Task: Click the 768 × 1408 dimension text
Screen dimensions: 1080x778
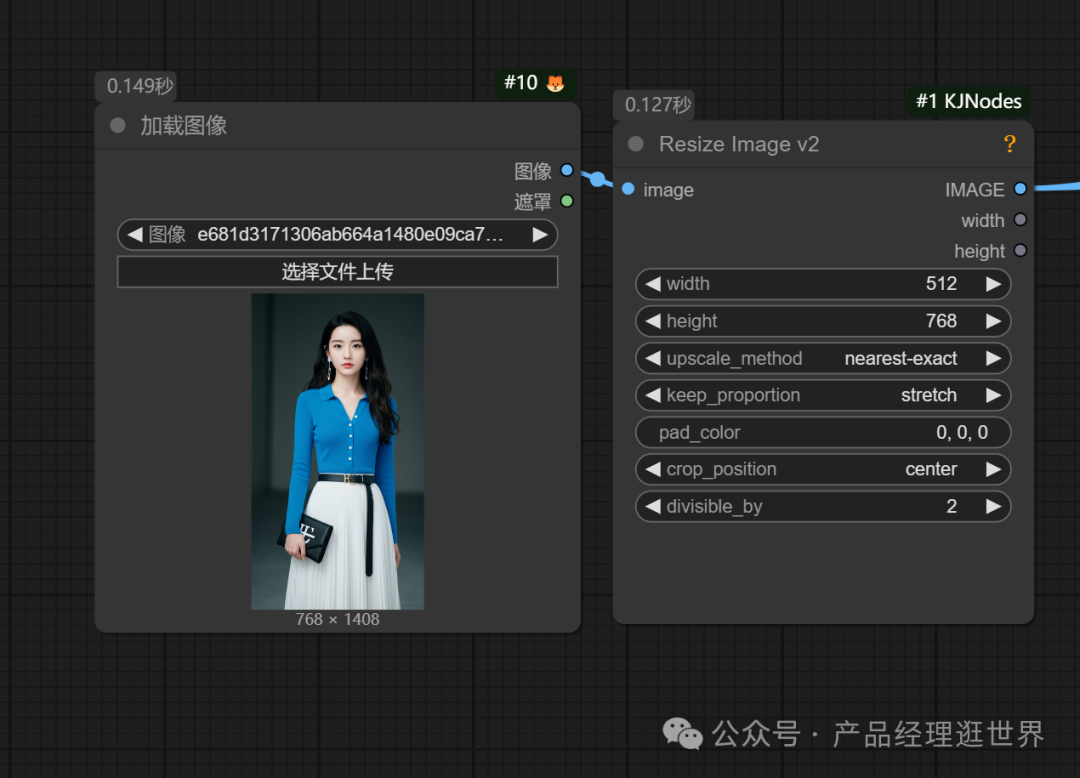Action: pyautogui.click(x=338, y=619)
